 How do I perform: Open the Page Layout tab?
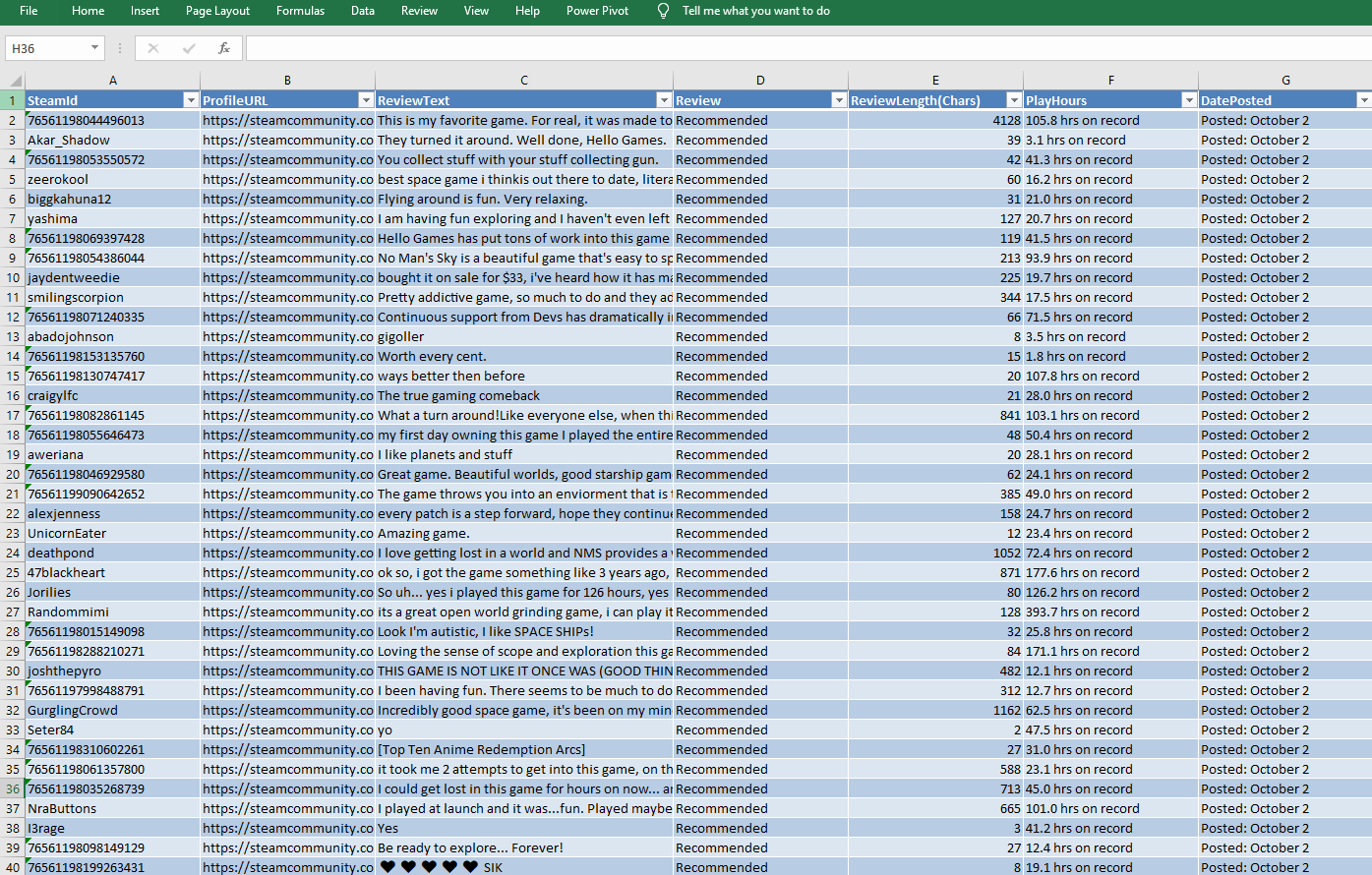pyautogui.click(x=217, y=11)
